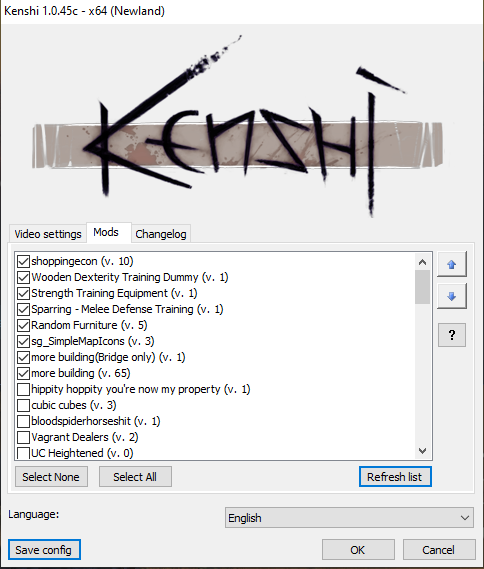
Task: Select more building (v. 65) entry text
Action: pyautogui.click(x=81, y=373)
